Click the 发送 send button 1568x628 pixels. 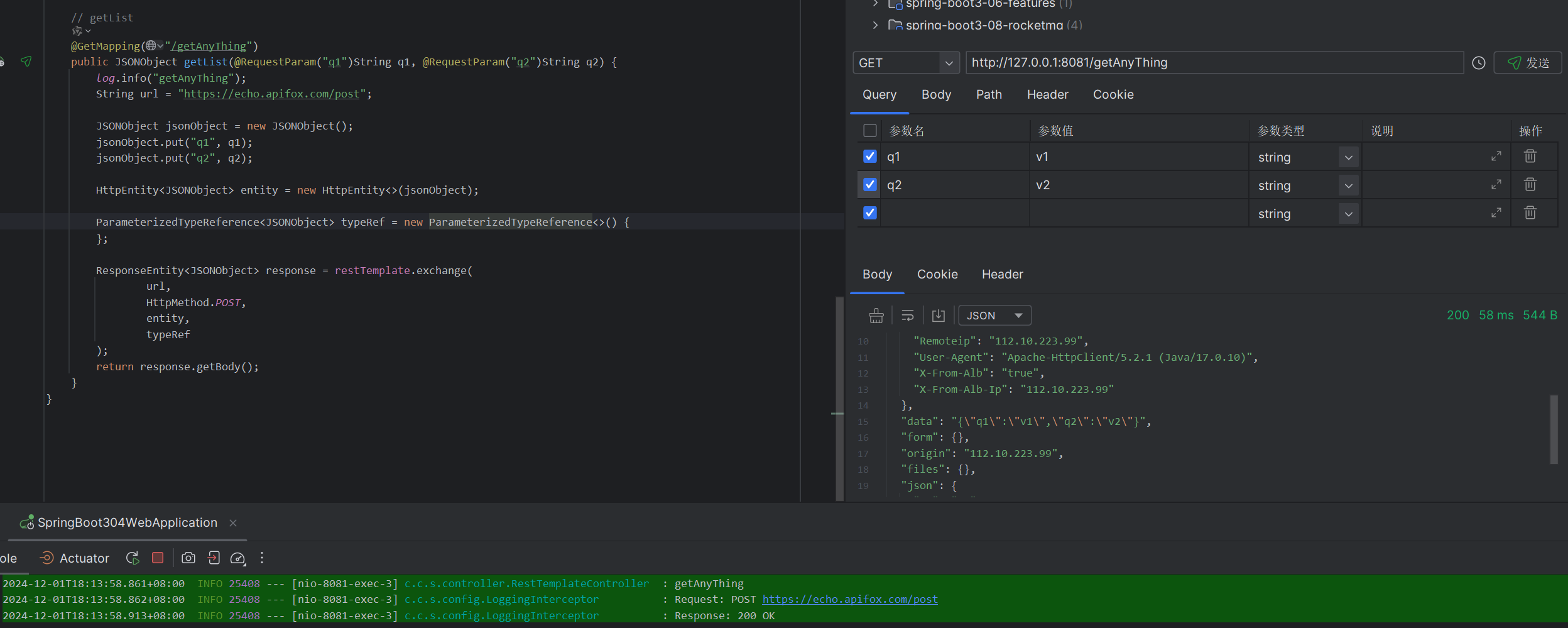(1527, 63)
